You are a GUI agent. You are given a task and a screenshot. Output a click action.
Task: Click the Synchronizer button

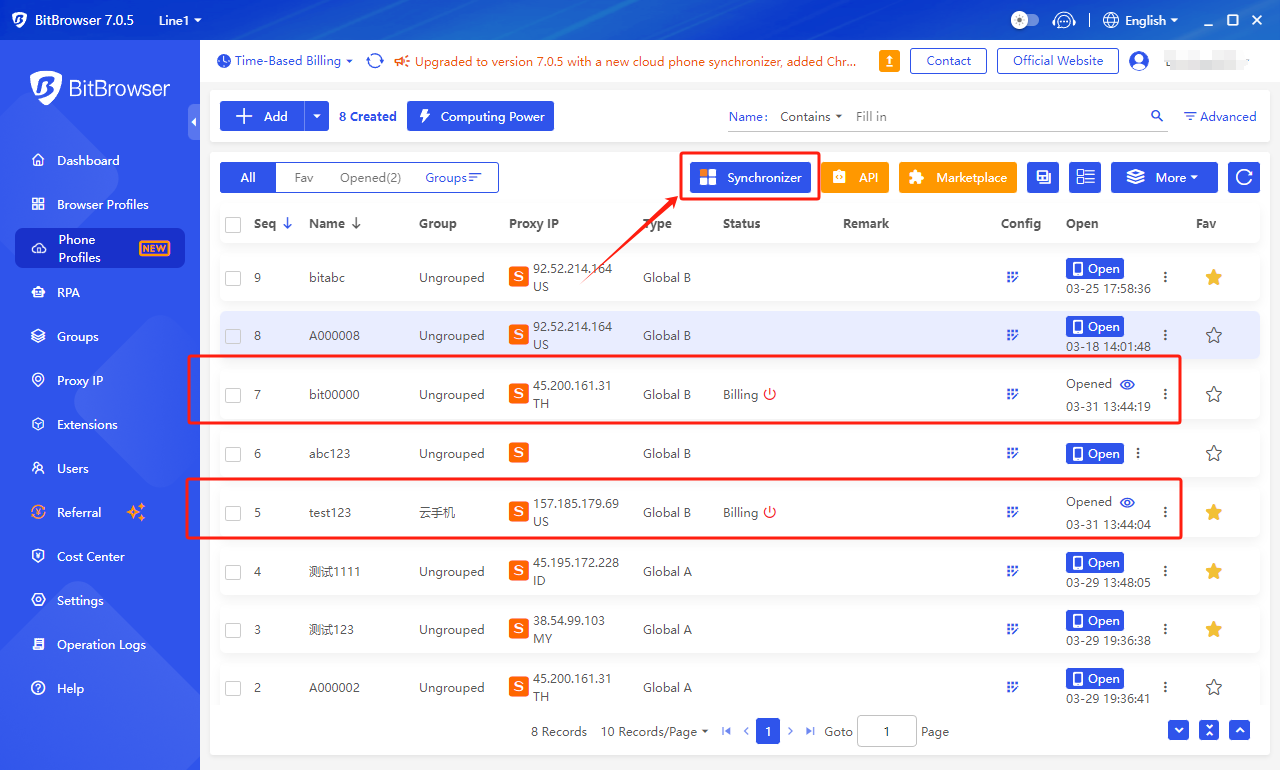pyautogui.click(x=750, y=177)
